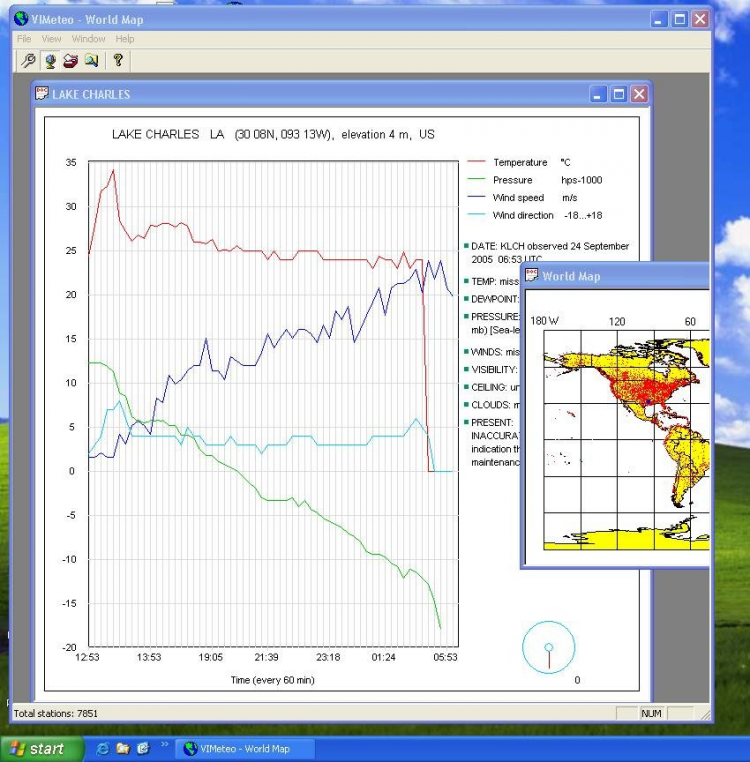The width and height of the screenshot is (750, 762).
Task: Click the map search toolbar icon
Action: [91, 61]
